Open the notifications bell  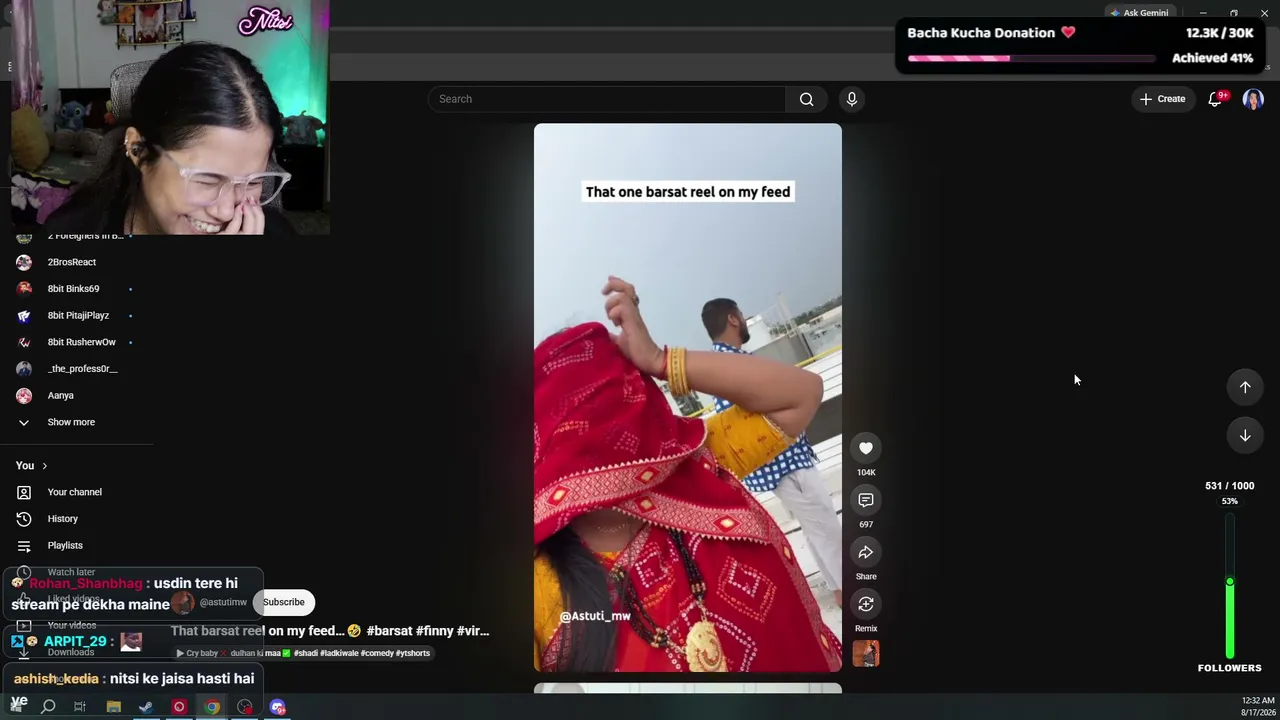coord(1216,99)
